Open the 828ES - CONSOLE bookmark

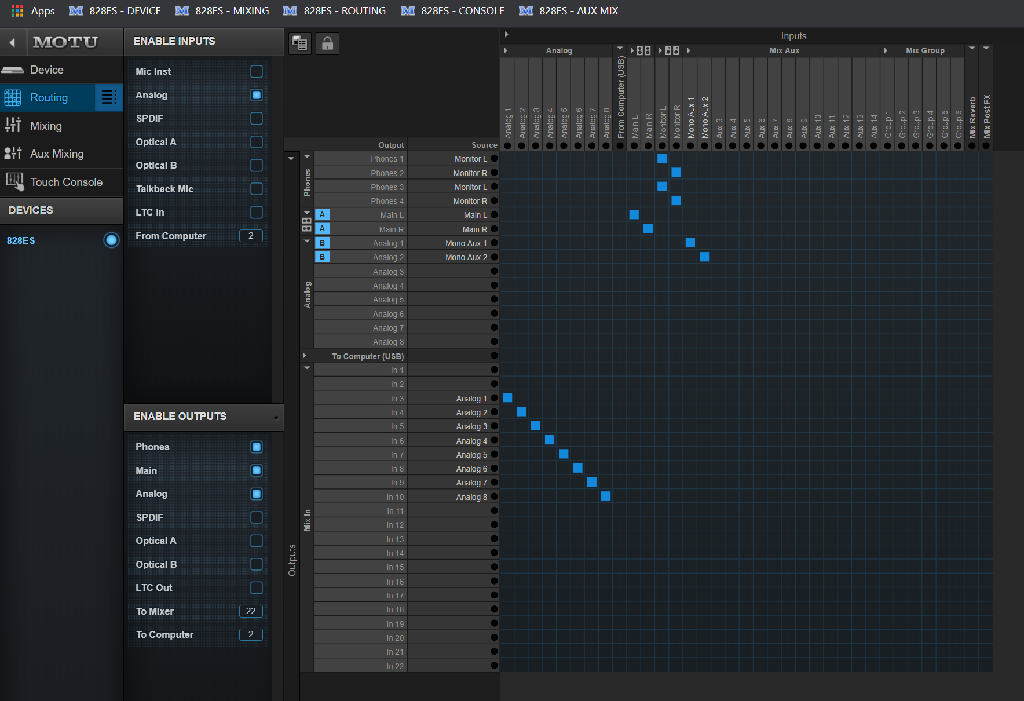pyautogui.click(x=453, y=10)
